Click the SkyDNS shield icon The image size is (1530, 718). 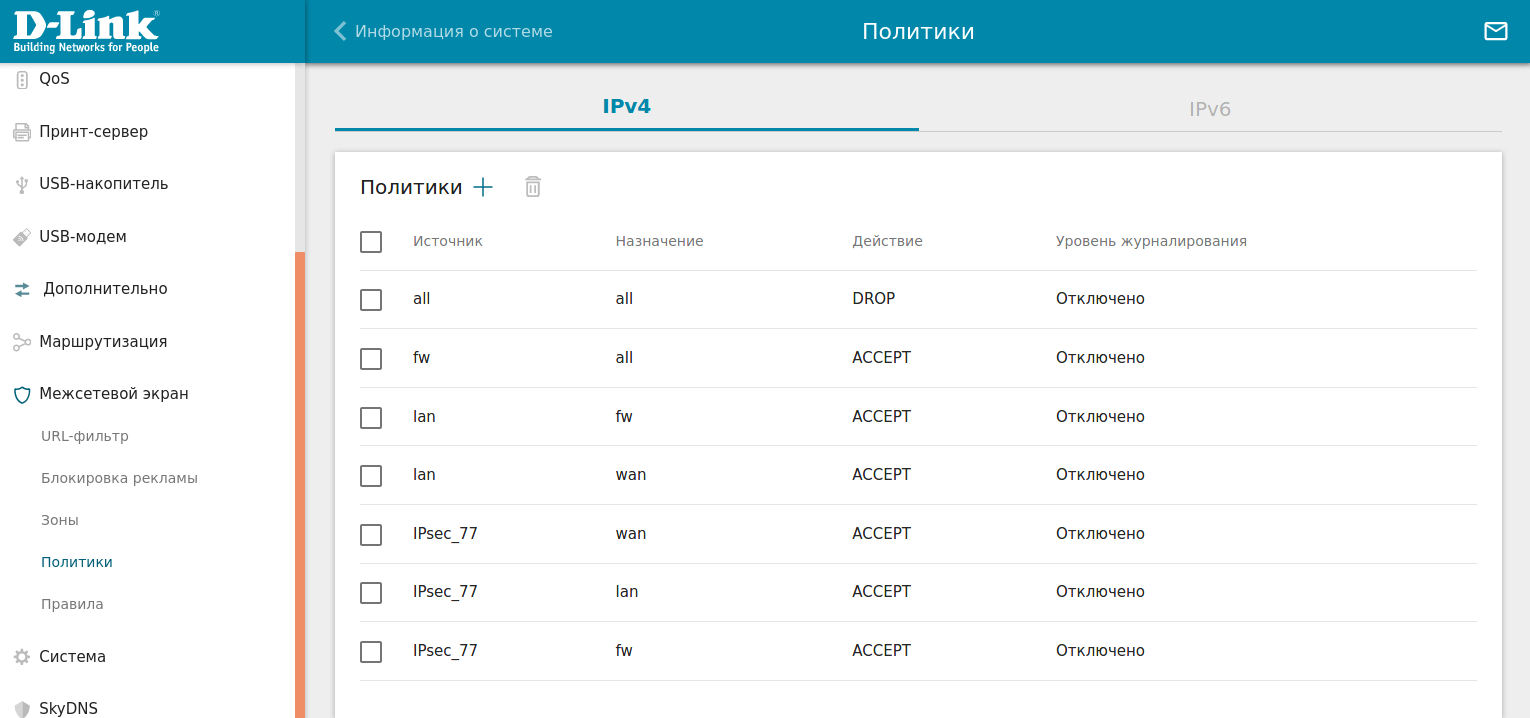[21, 708]
